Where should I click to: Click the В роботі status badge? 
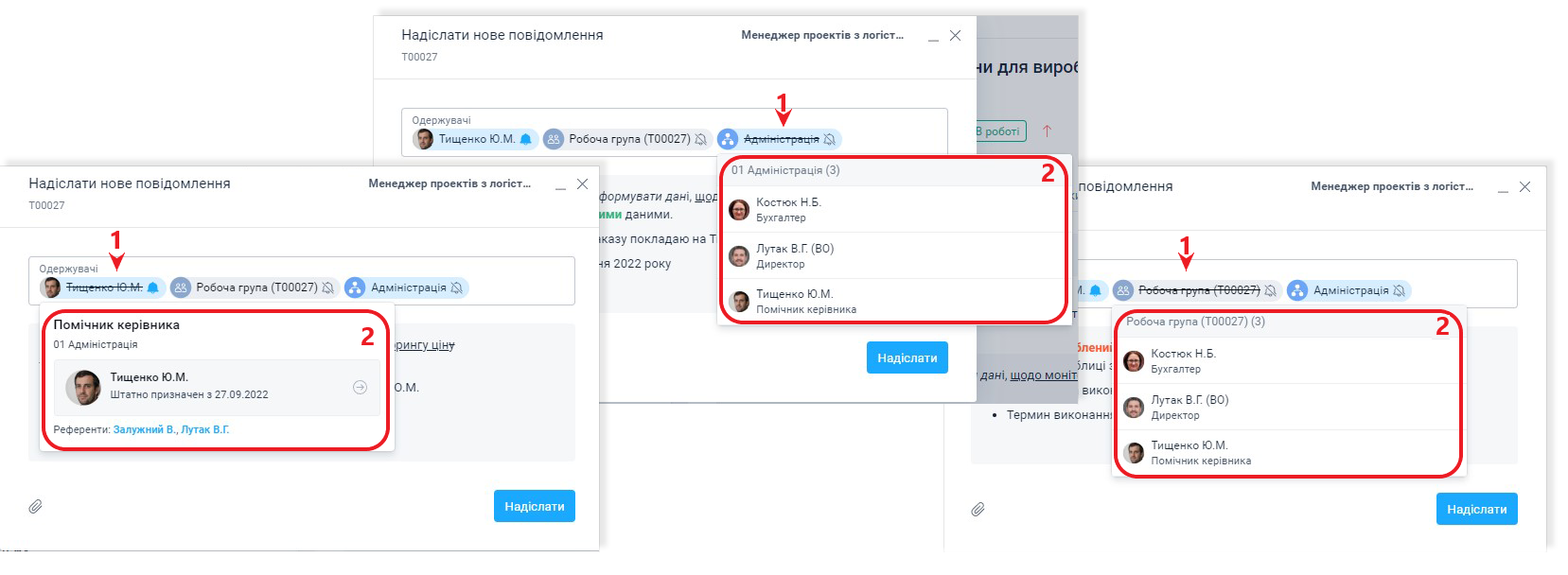coord(1001,131)
